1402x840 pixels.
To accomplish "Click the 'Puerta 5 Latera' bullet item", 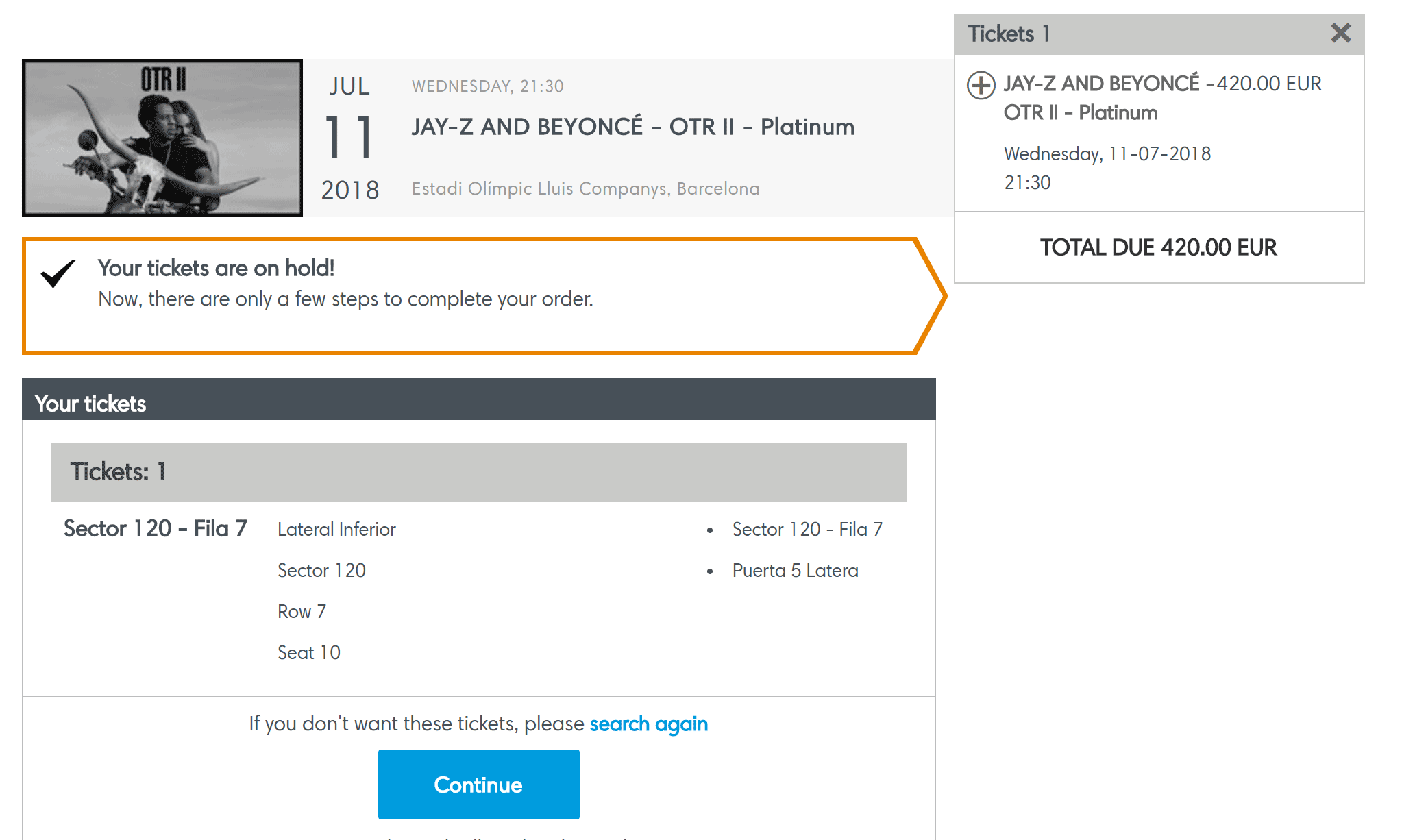I will tap(795, 570).
